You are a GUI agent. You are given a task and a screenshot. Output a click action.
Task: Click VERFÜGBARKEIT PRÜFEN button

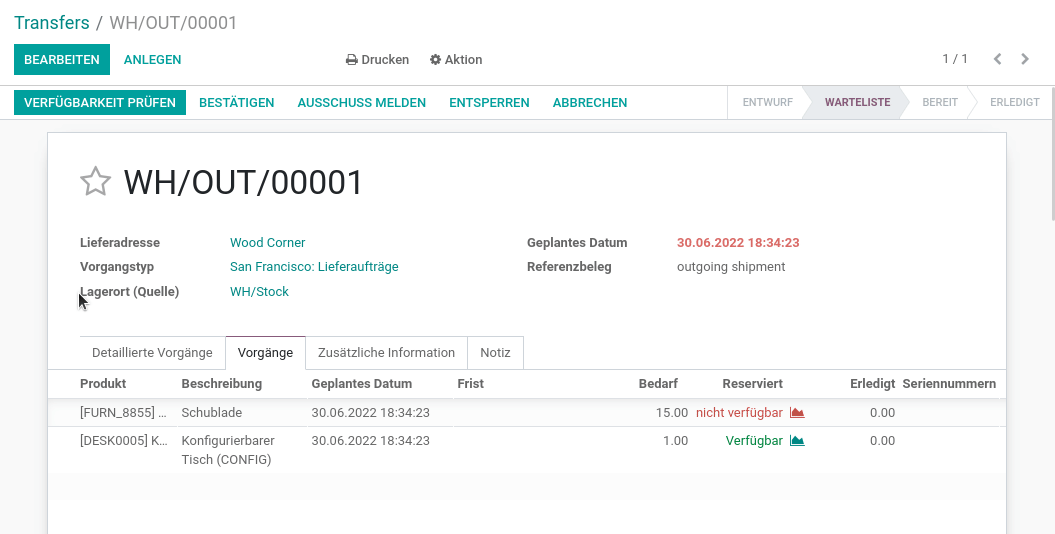tap(100, 102)
